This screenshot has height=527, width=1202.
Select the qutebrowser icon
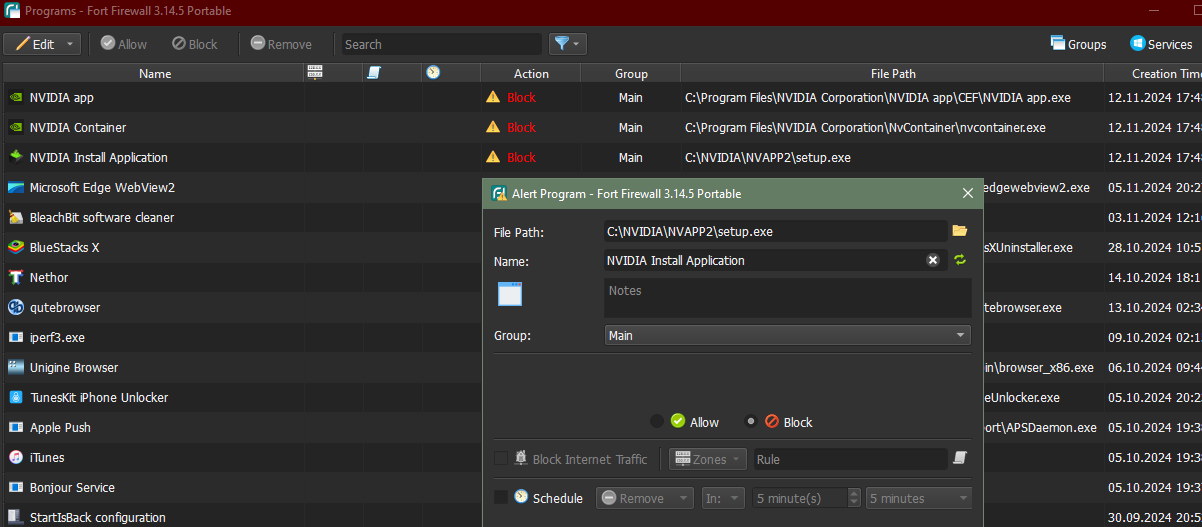[16, 307]
